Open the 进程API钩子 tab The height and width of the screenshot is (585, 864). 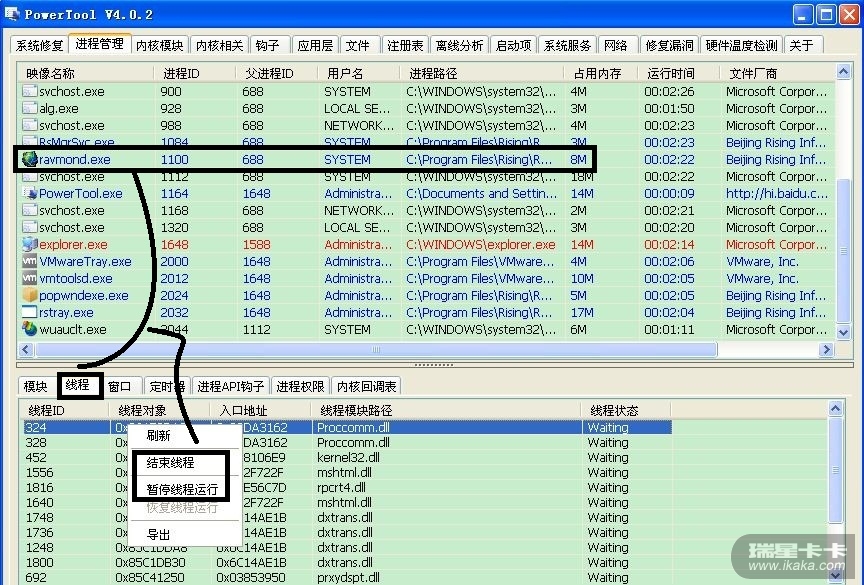click(x=231, y=386)
